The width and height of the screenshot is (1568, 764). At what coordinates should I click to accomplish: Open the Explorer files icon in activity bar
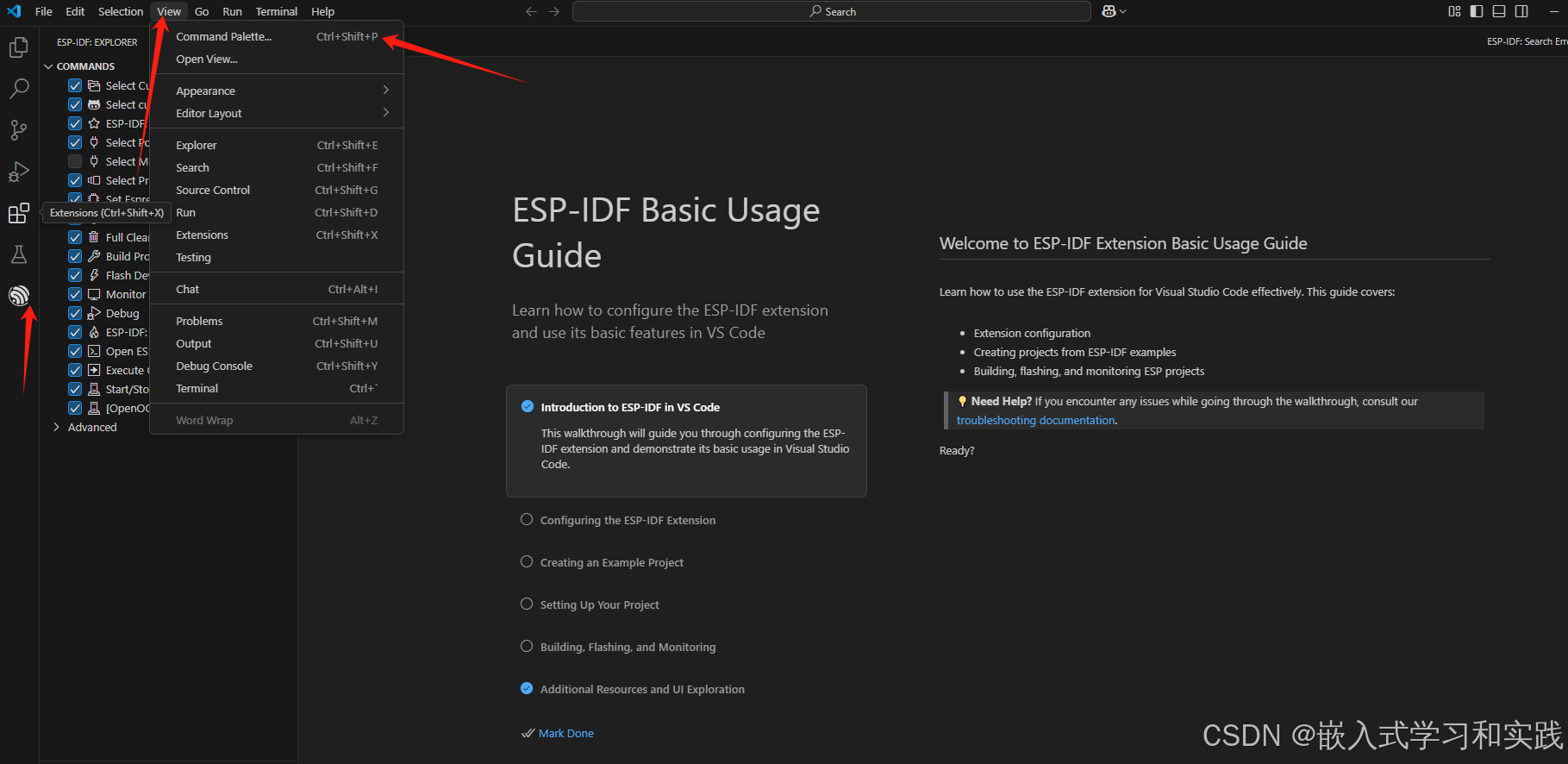pyautogui.click(x=19, y=47)
